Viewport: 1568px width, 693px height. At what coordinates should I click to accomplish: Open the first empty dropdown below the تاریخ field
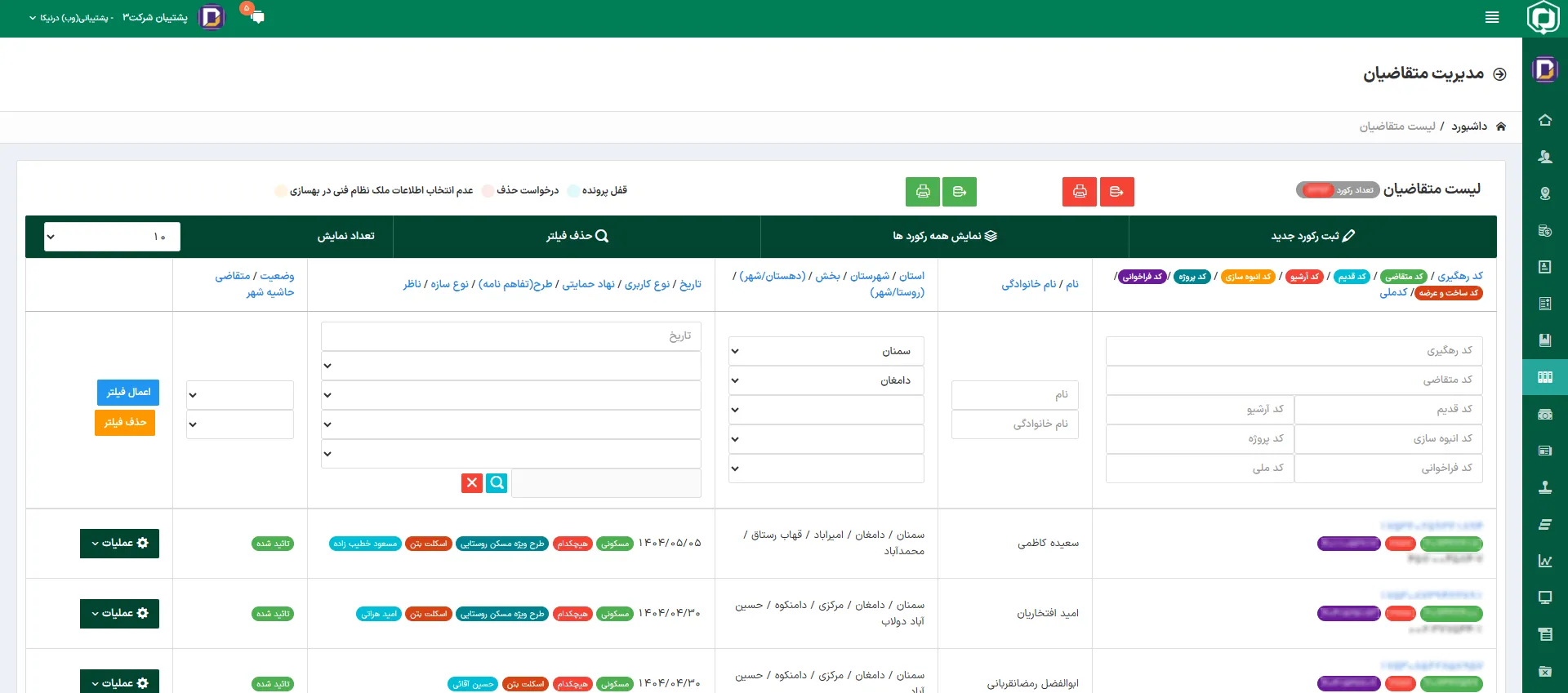coord(511,366)
